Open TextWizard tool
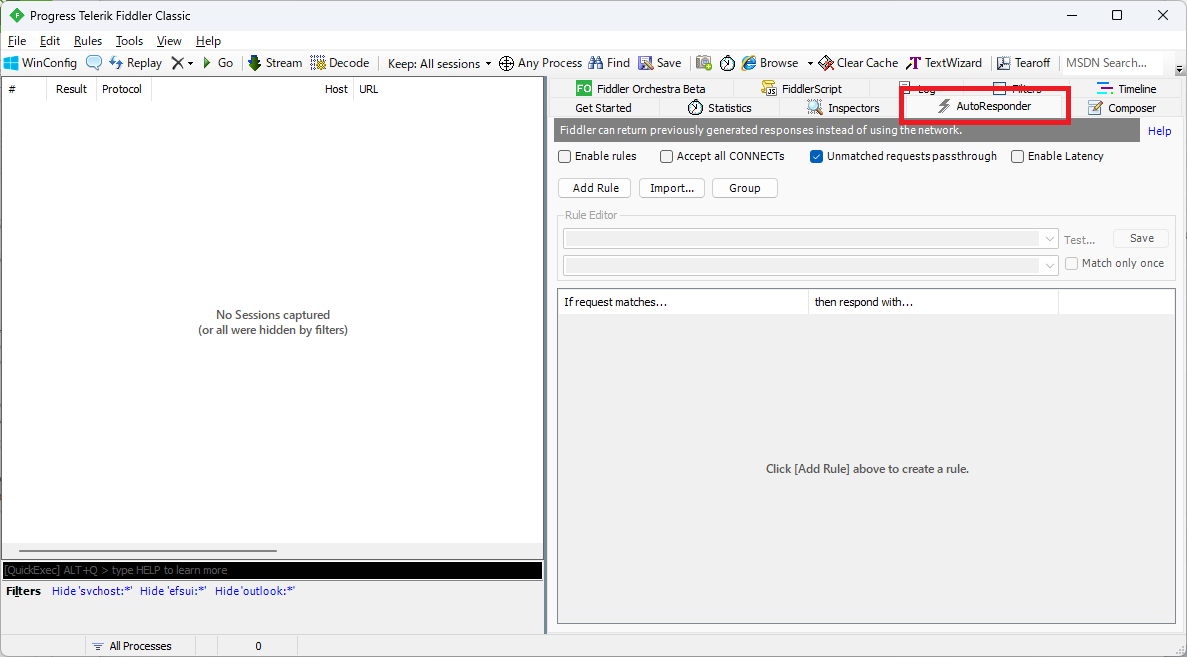Screen dimensions: 1187x657 [944, 63]
